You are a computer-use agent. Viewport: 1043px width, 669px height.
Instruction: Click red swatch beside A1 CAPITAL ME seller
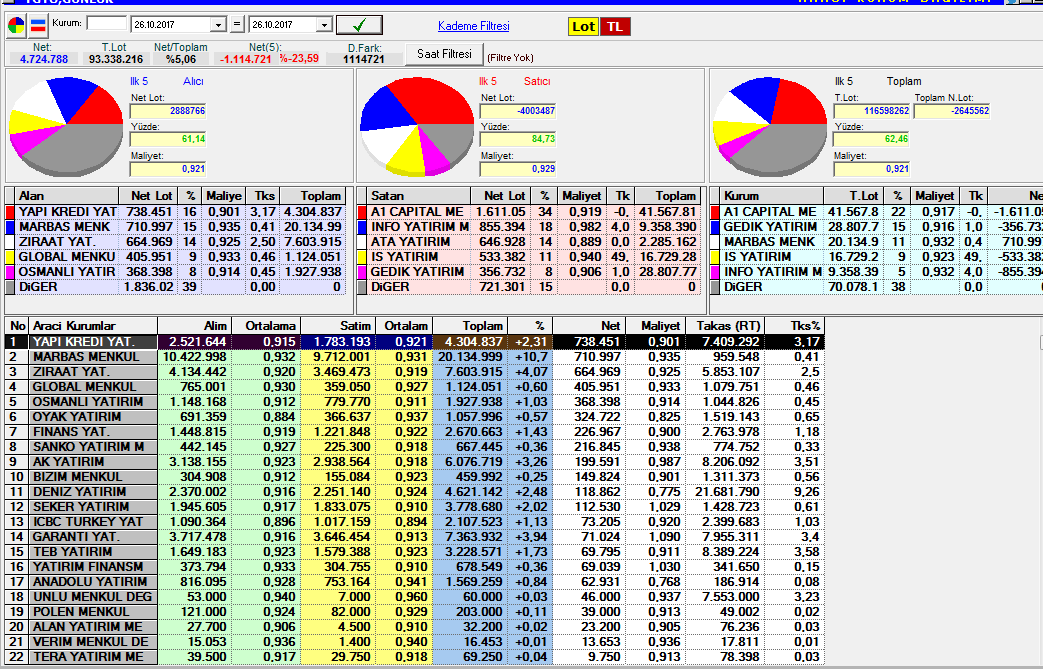click(363, 212)
